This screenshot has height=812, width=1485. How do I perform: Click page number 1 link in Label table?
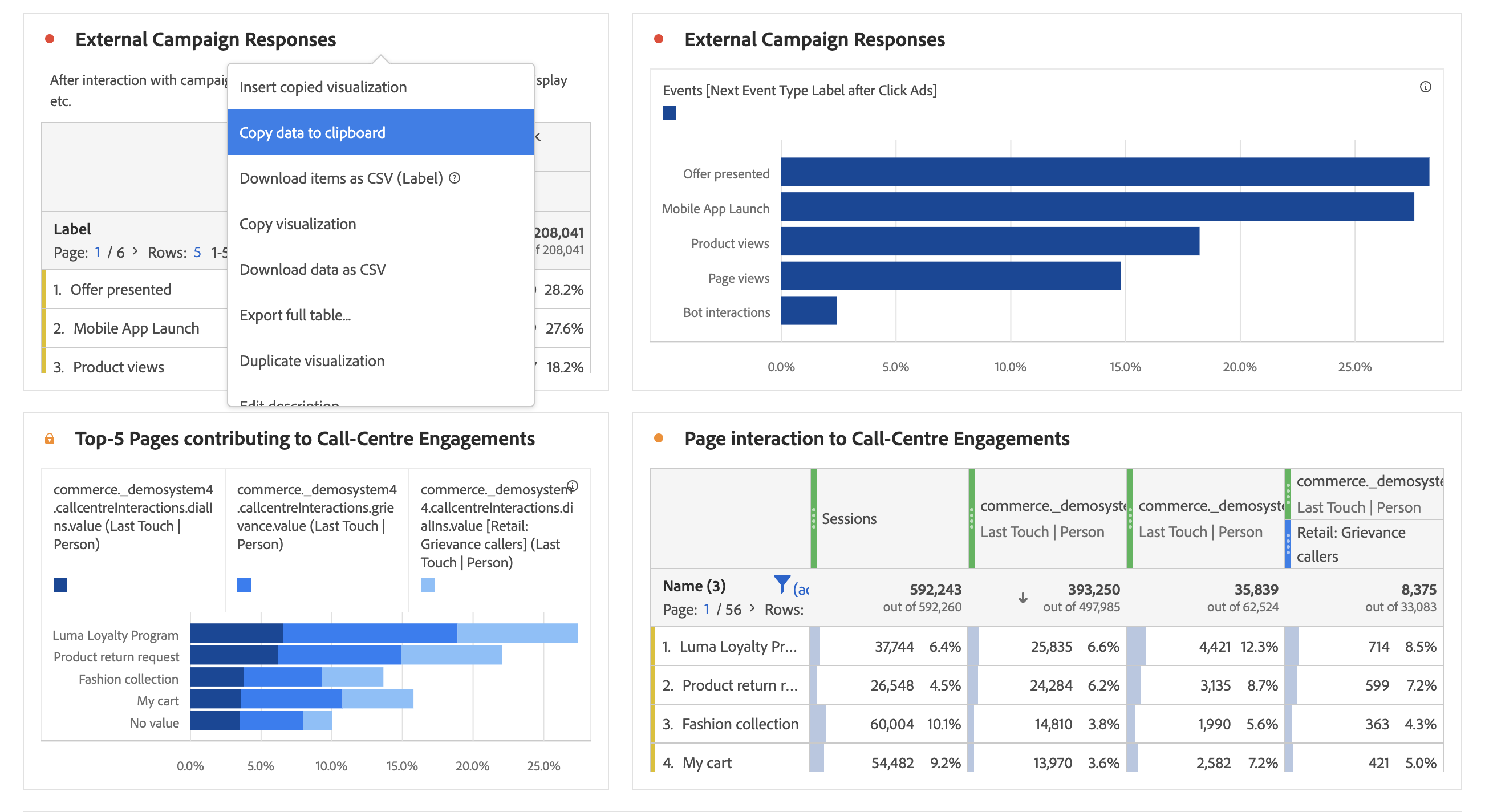[98, 253]
